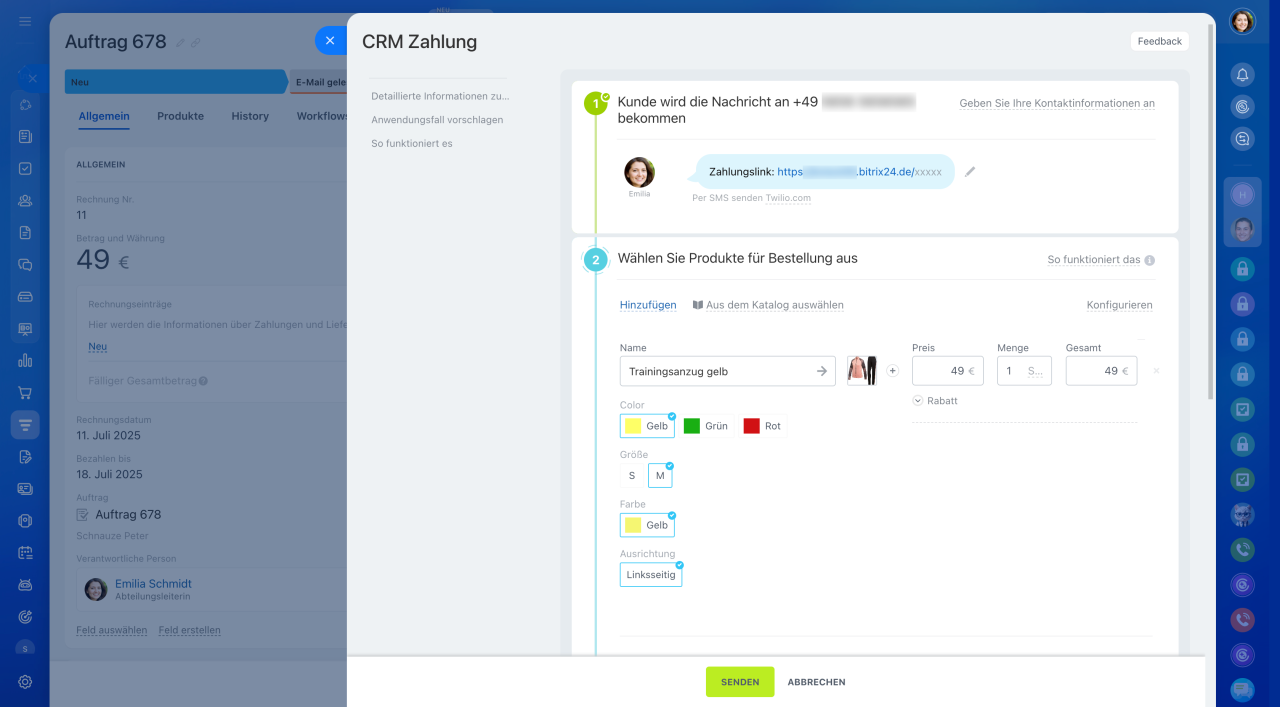
Task: Open the settings gear in left sidebar
Action: coord(25,681)
